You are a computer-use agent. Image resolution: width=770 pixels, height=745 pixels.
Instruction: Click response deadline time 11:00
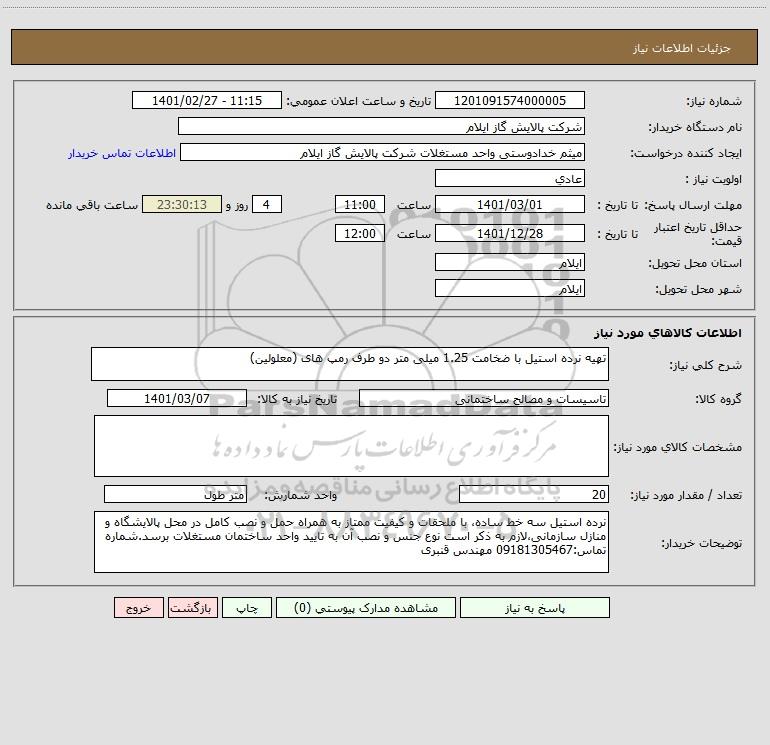(x=359, y=204)
